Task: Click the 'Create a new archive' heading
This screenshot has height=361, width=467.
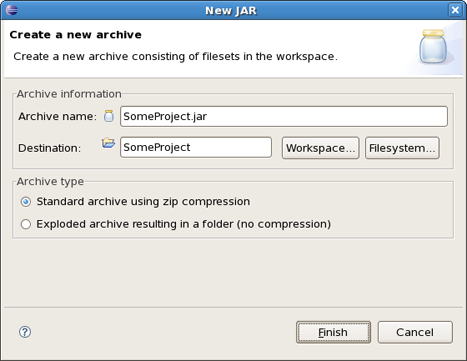Action: click(76, 35)
